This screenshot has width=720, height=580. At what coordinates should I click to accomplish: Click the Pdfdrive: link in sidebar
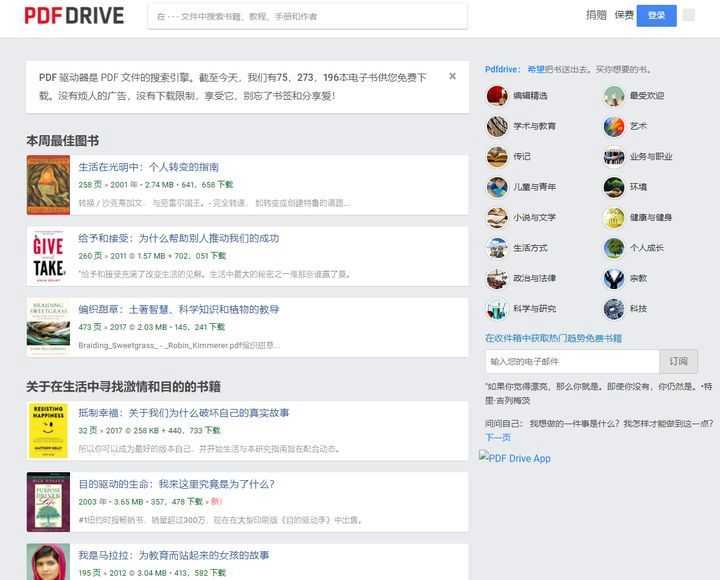503,69
